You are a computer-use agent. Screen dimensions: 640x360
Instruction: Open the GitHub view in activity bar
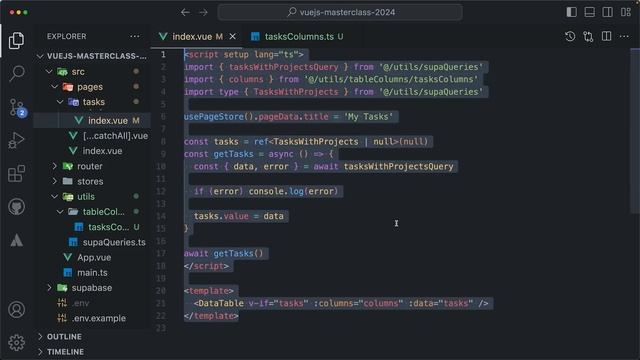16,207
